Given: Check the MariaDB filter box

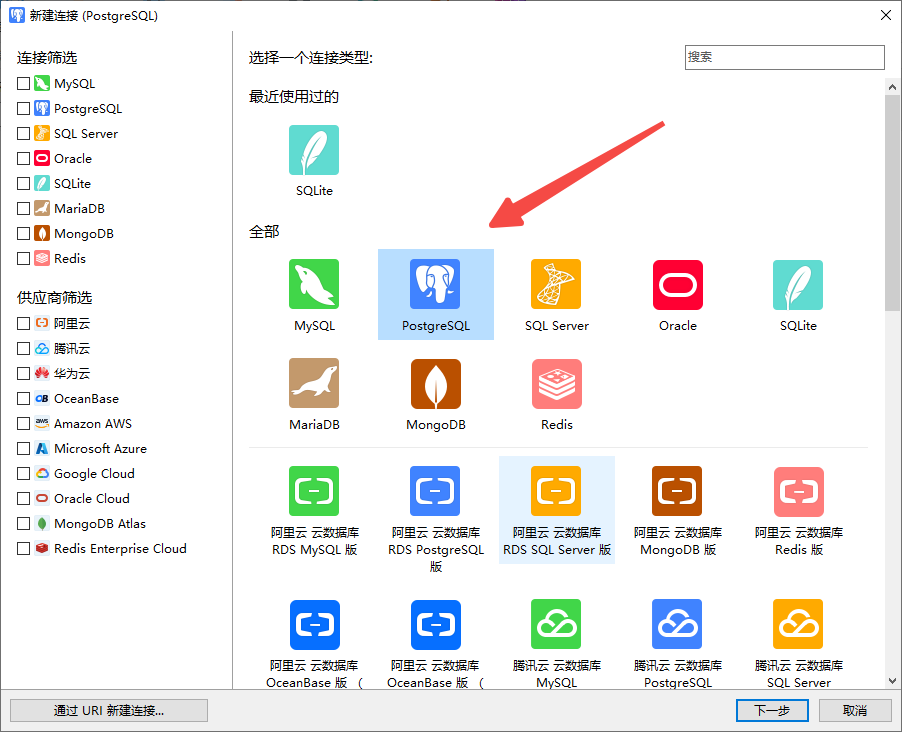Looking at the screenshot, I should tap(24, 208).
